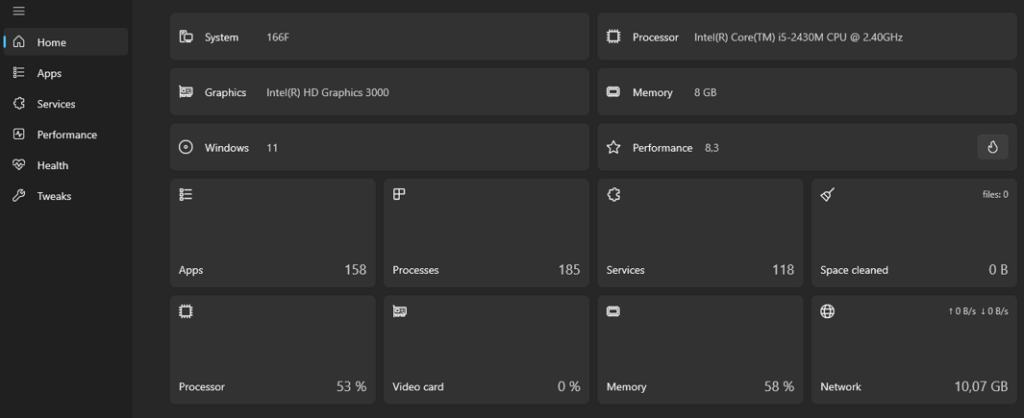Click the 58 % memory usage value
Image resolution: width=1024 pixels, height=418 pixels.
coord(779,387)
